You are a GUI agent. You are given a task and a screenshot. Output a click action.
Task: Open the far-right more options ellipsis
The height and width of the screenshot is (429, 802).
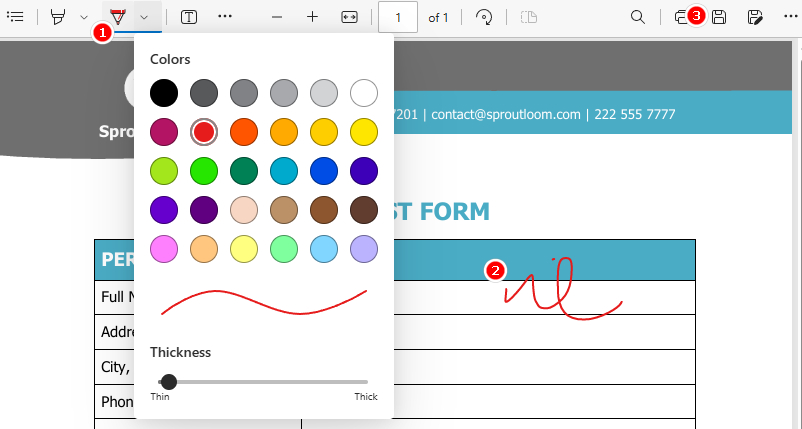click(x=791, y=17)
